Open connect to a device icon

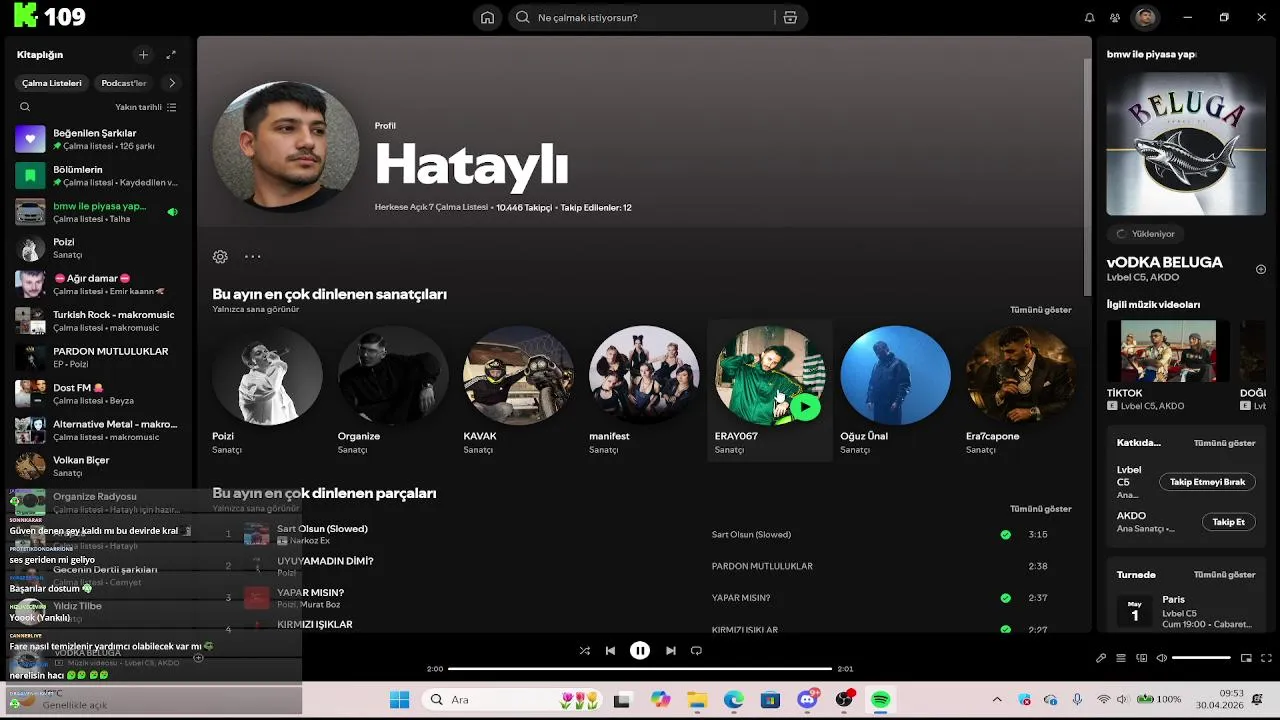[1141, 658]
